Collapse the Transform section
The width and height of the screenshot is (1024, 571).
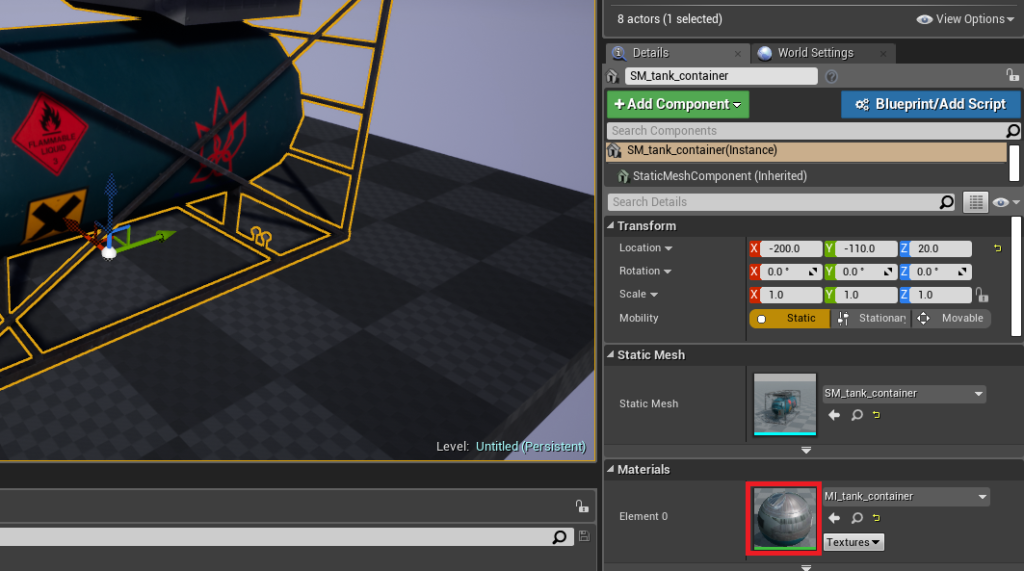pyautogui.click(x=611, y=225)
